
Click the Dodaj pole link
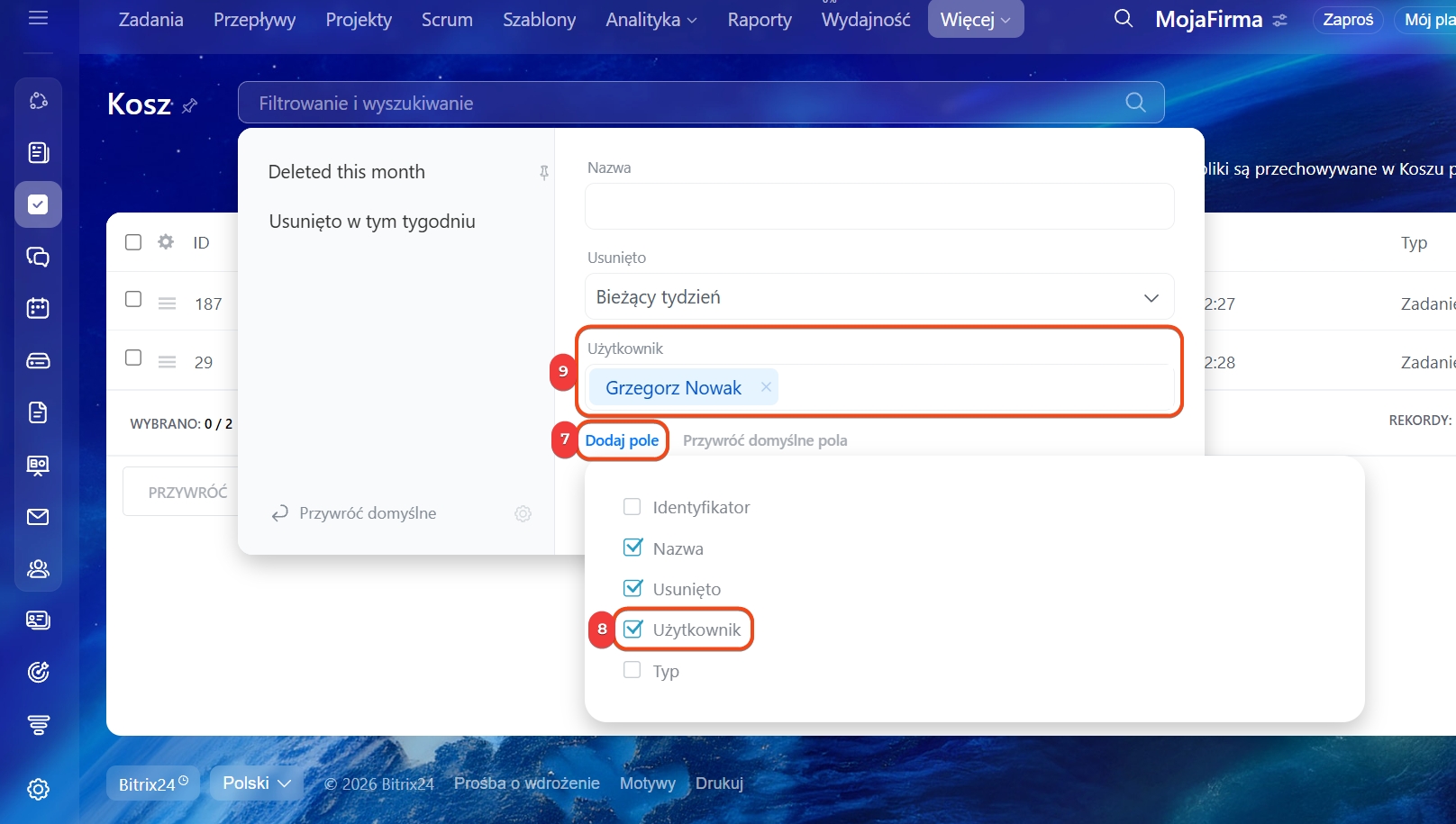(622, 440)
